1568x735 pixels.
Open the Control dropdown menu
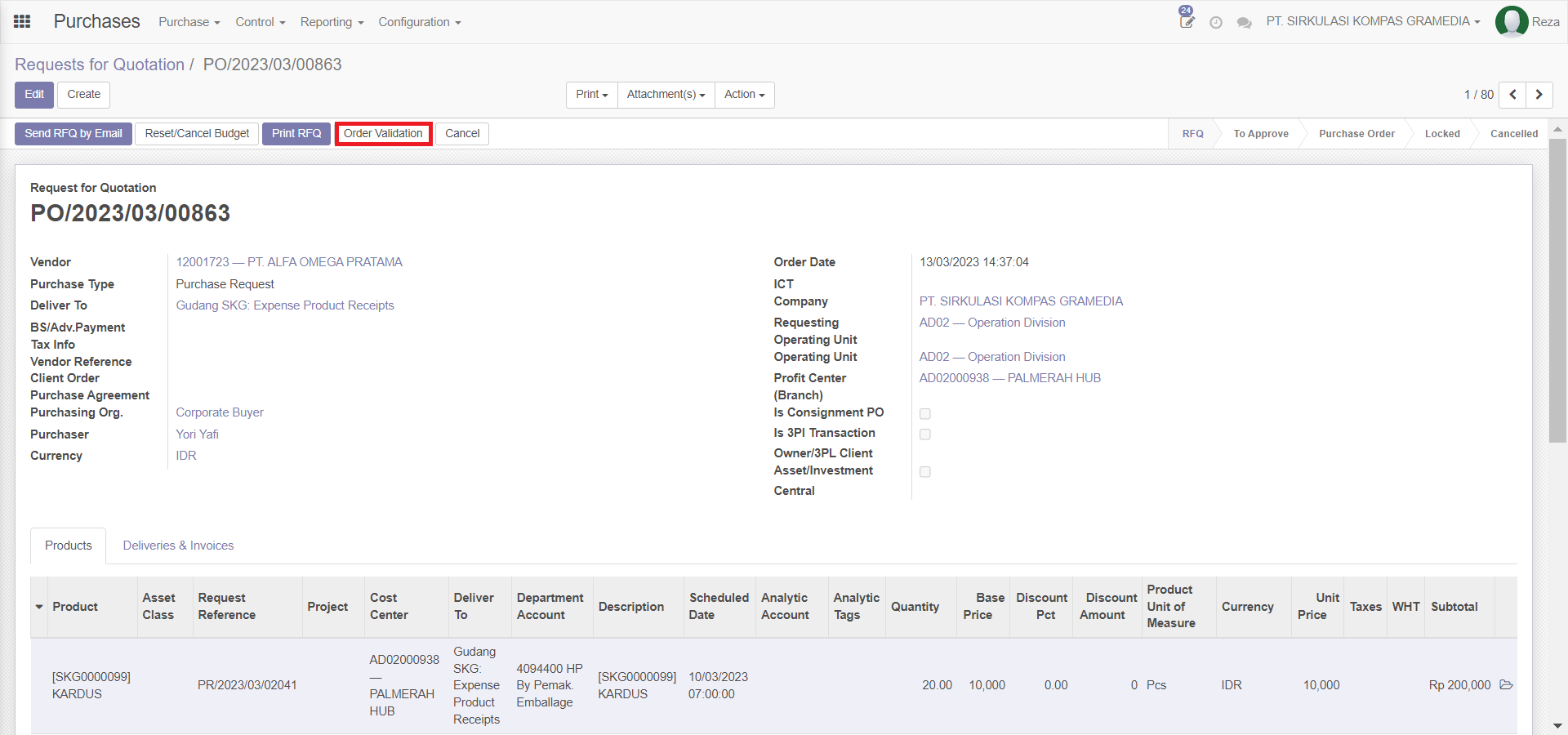(261, 22)
